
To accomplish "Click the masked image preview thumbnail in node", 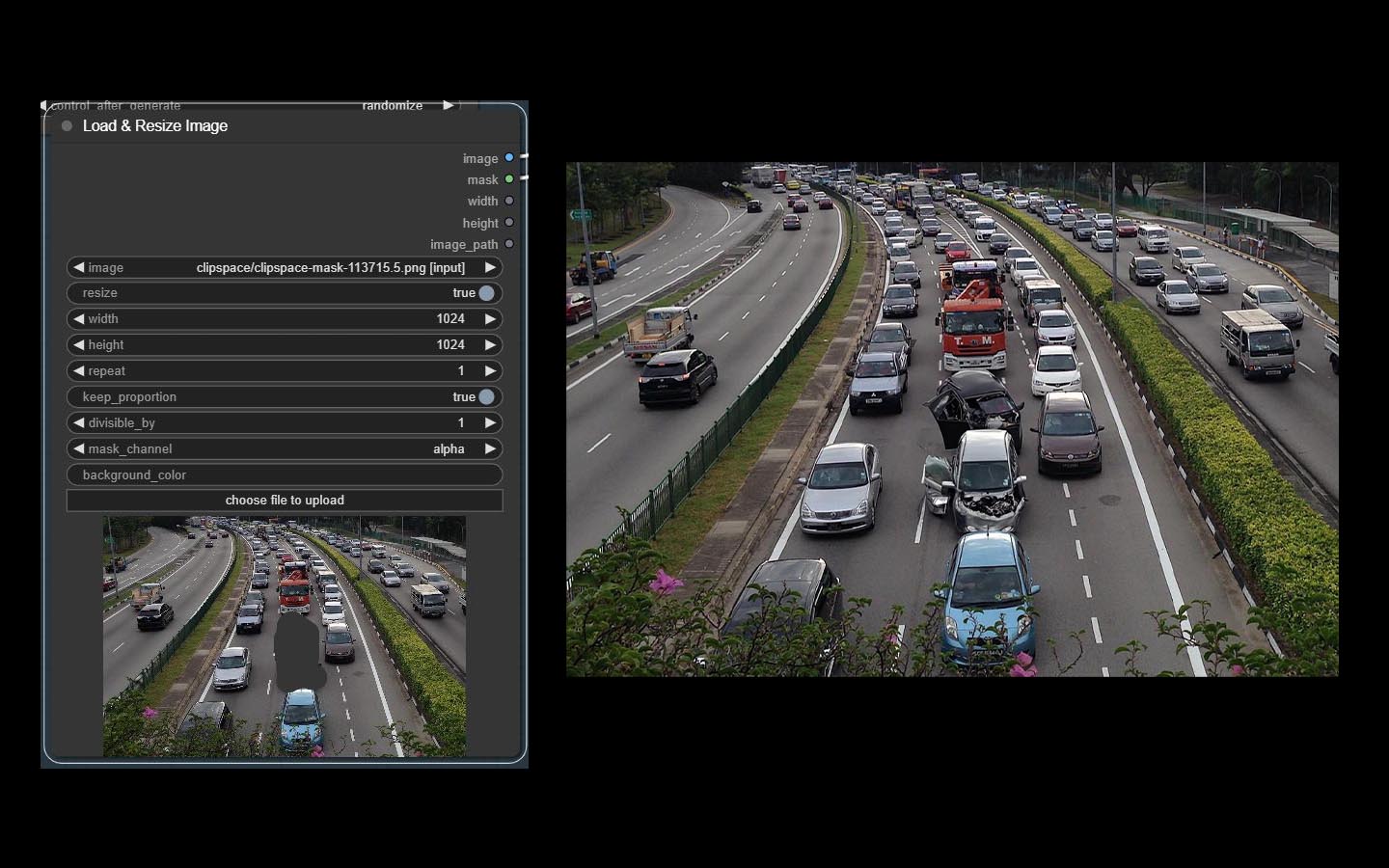I will (285, 636).
